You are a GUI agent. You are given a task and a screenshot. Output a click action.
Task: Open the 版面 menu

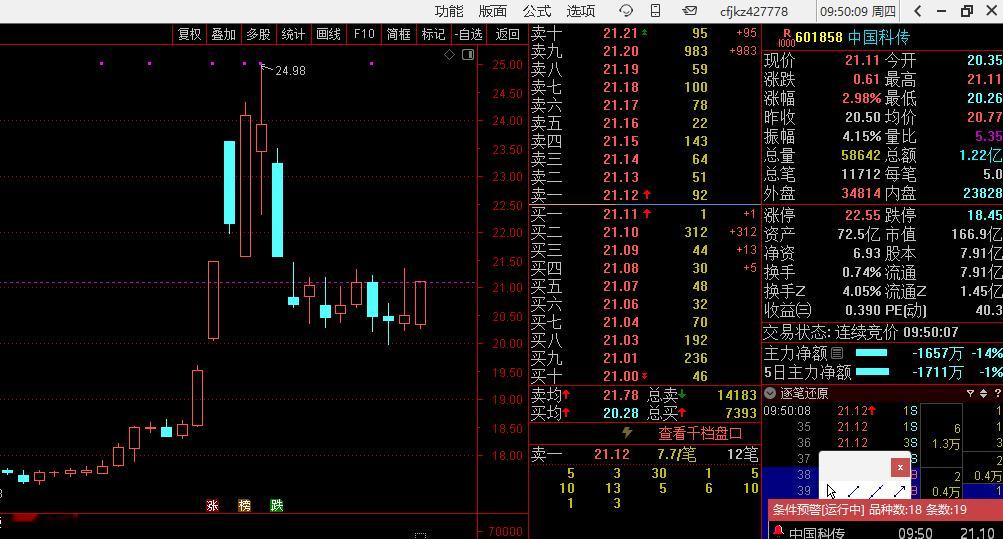(x=493, y=11)
